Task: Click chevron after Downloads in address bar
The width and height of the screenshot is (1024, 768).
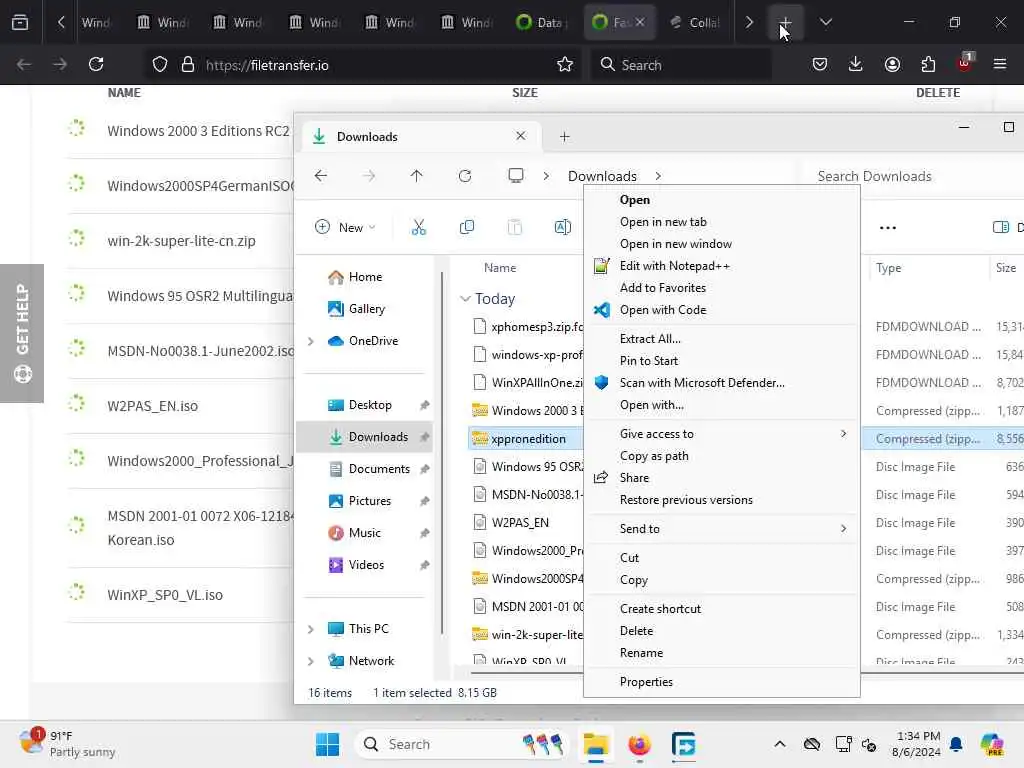Action: [658, 176]
